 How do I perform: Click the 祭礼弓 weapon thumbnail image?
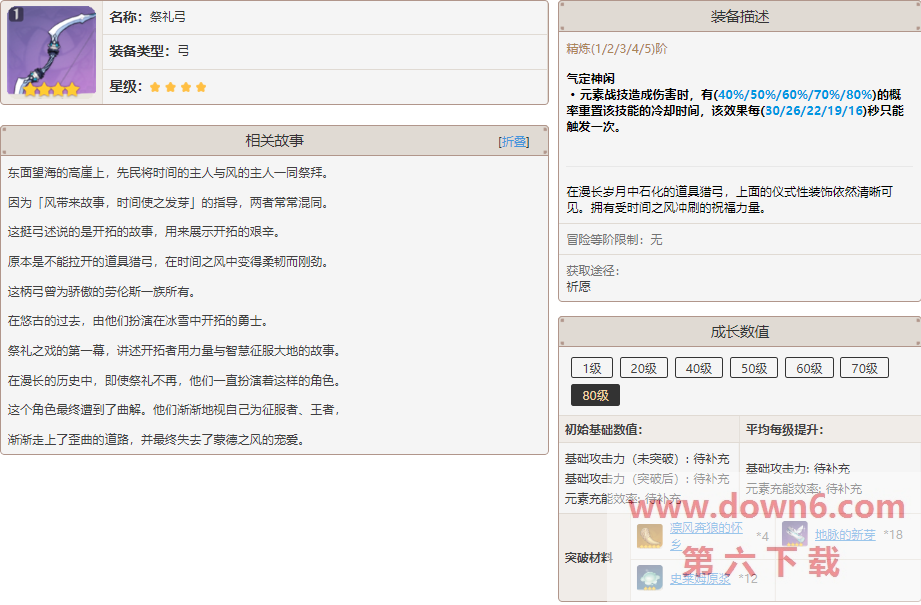pos(52,51)
